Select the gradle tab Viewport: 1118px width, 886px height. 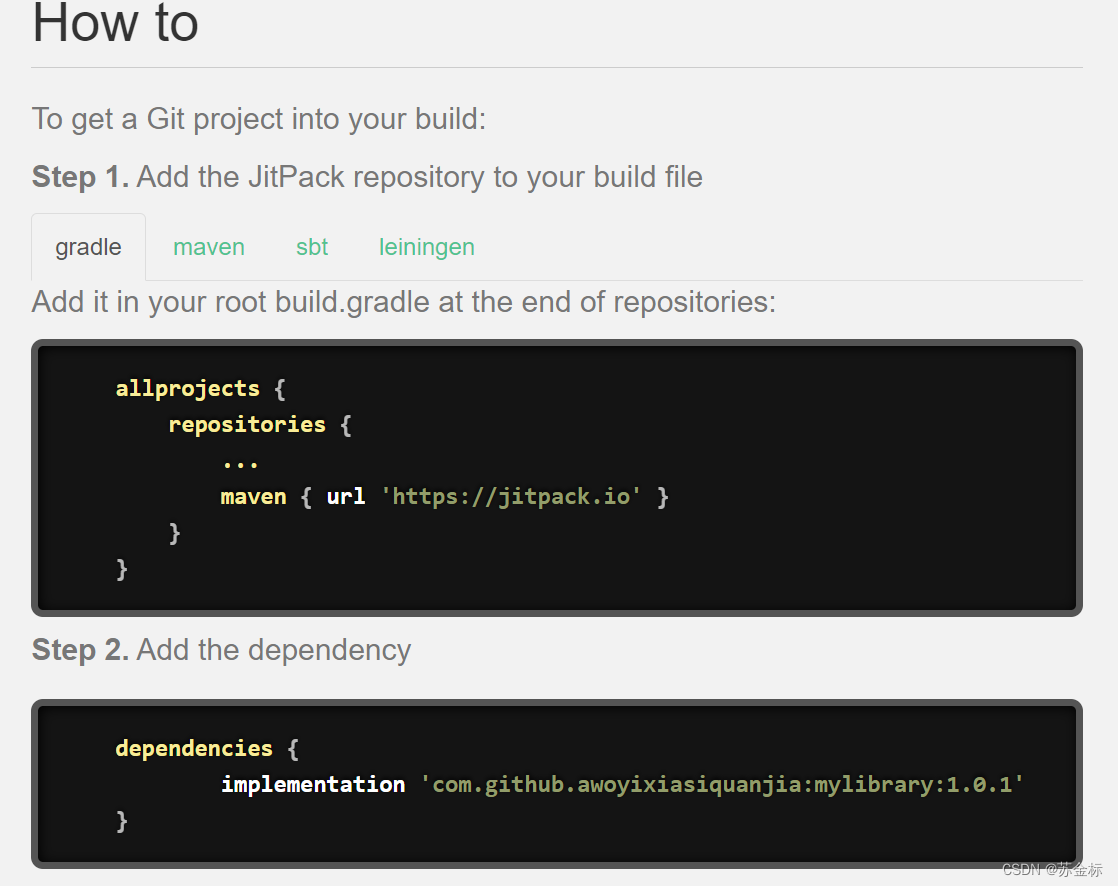[x=88, y=247]
